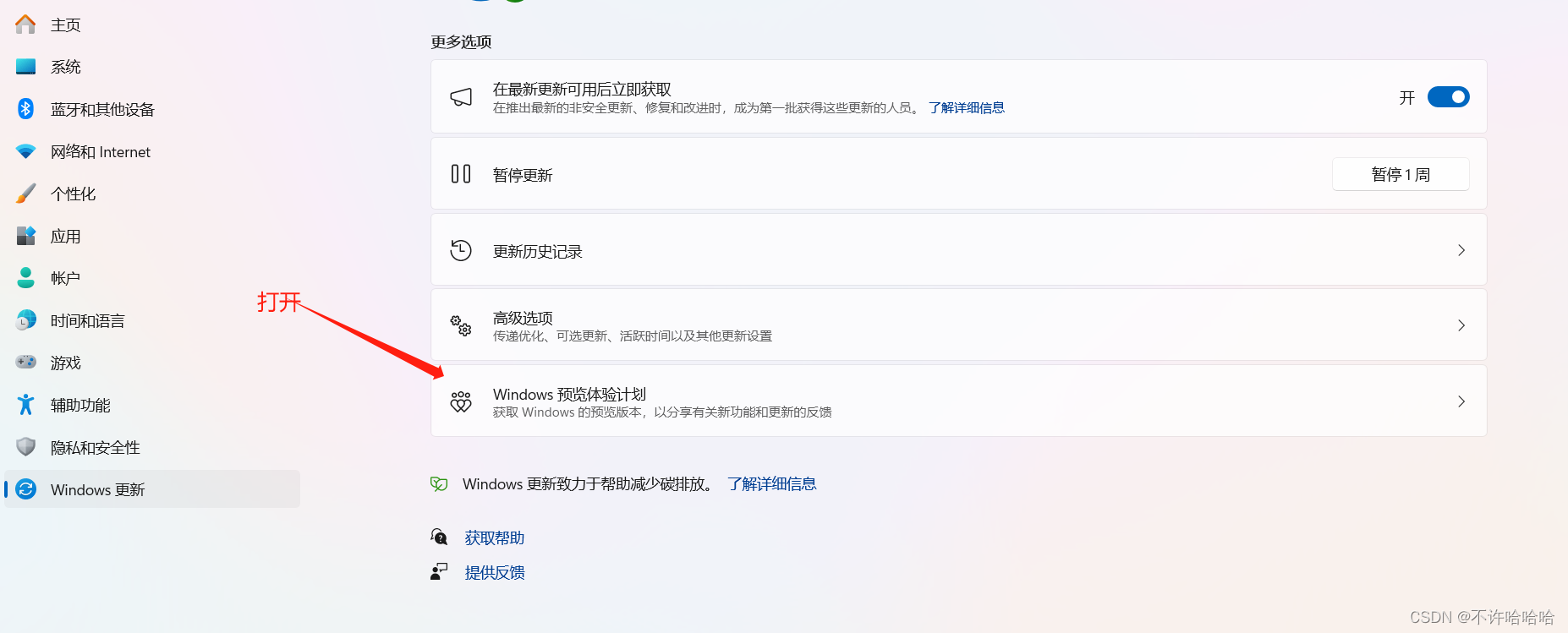Open Windows 预览体验计划 via its right chevron
This screenshot has width=1568, height=633.
tap(1461, 401)
